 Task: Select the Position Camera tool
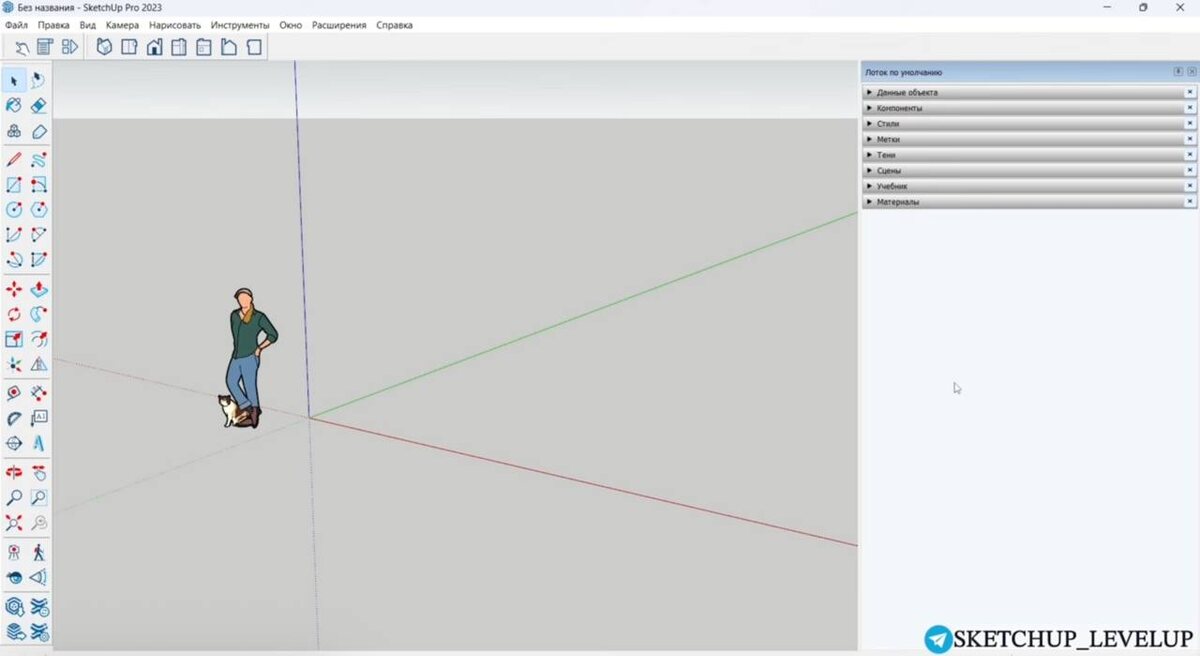14,552
